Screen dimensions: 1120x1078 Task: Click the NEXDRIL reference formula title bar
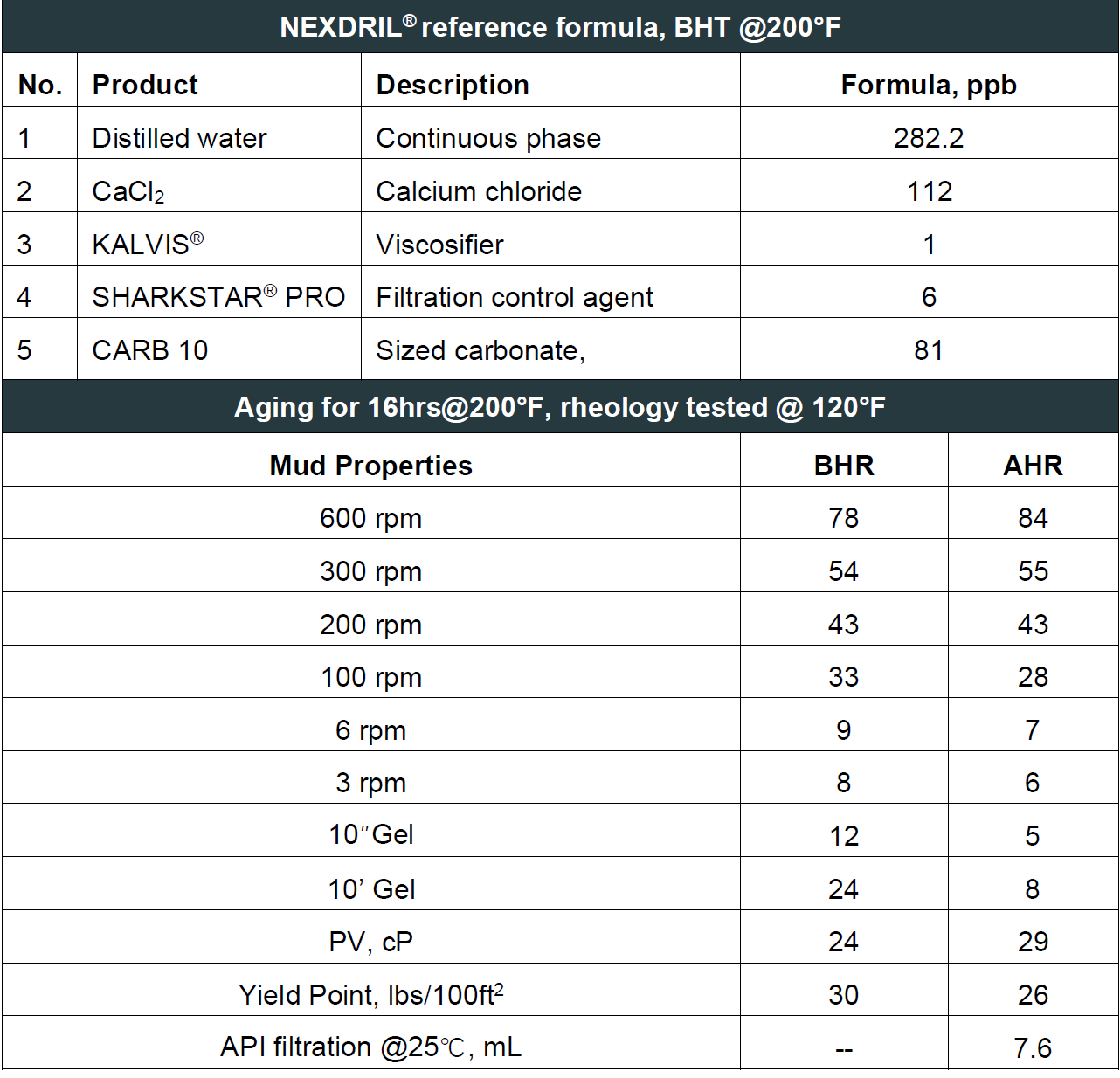tap(560, 27)
